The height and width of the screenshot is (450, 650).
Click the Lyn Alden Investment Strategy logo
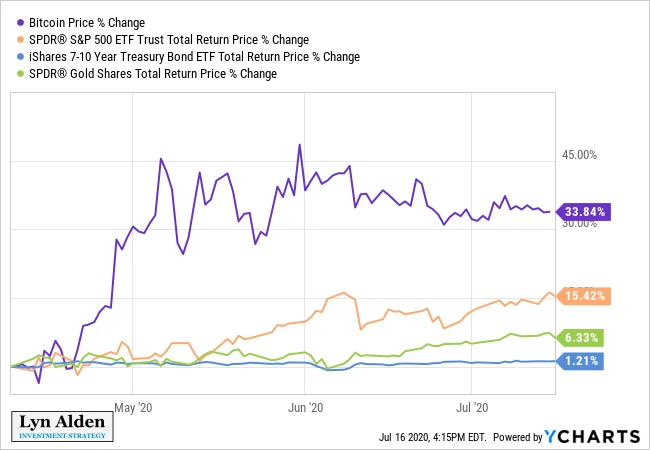(x=62, y=427)
